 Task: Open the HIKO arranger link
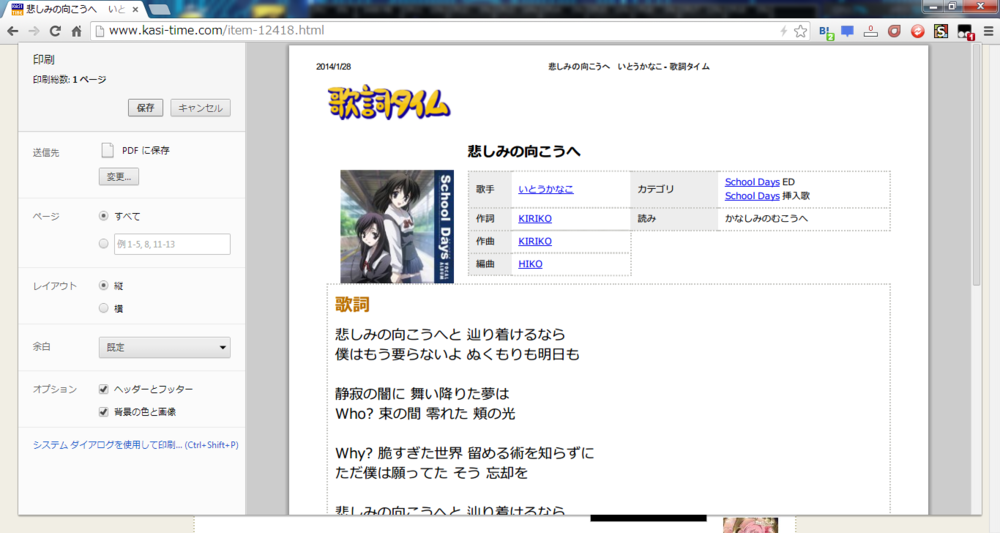click(x=530, y=264)
